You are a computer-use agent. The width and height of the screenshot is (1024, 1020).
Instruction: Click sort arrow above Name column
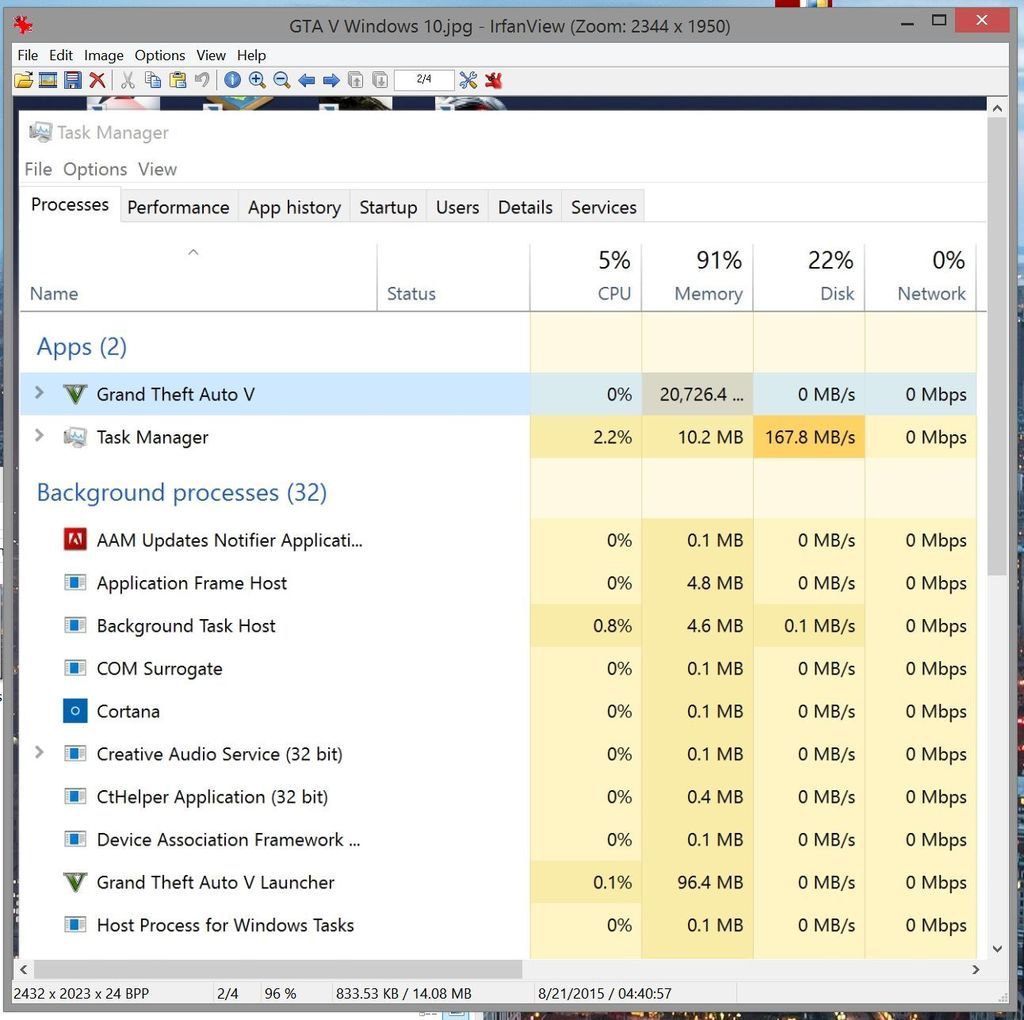click(193, 252)
